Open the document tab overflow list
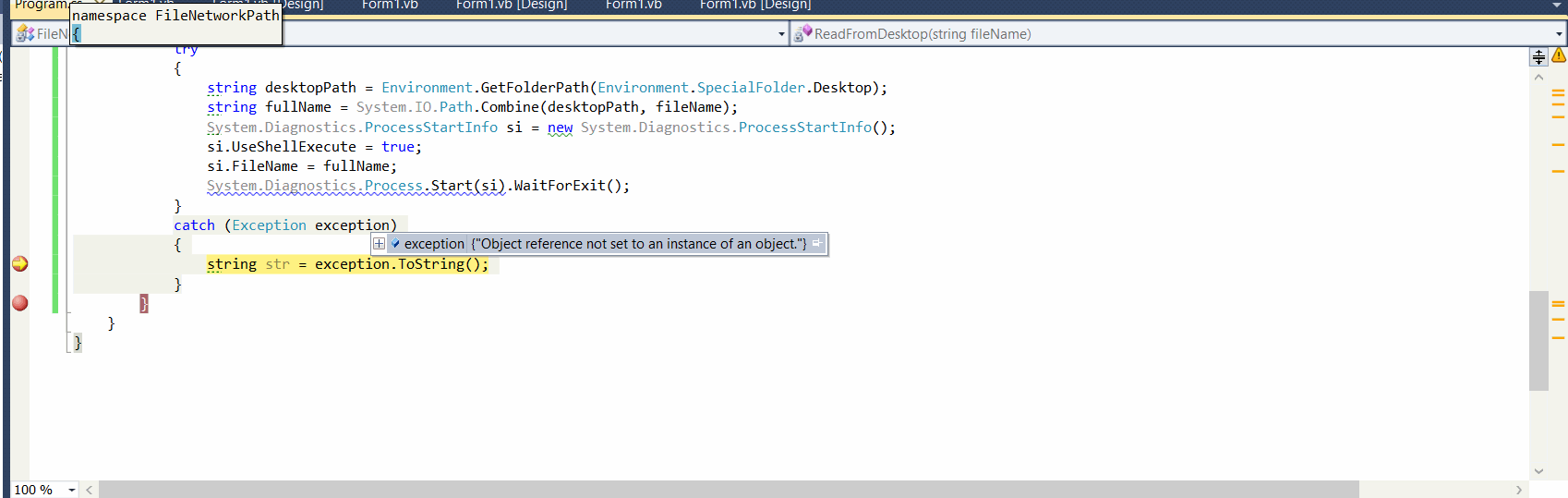Image resolution: width=1568 pixels, height=498 pixels. pyautogui.click(x=1557, y=6)
